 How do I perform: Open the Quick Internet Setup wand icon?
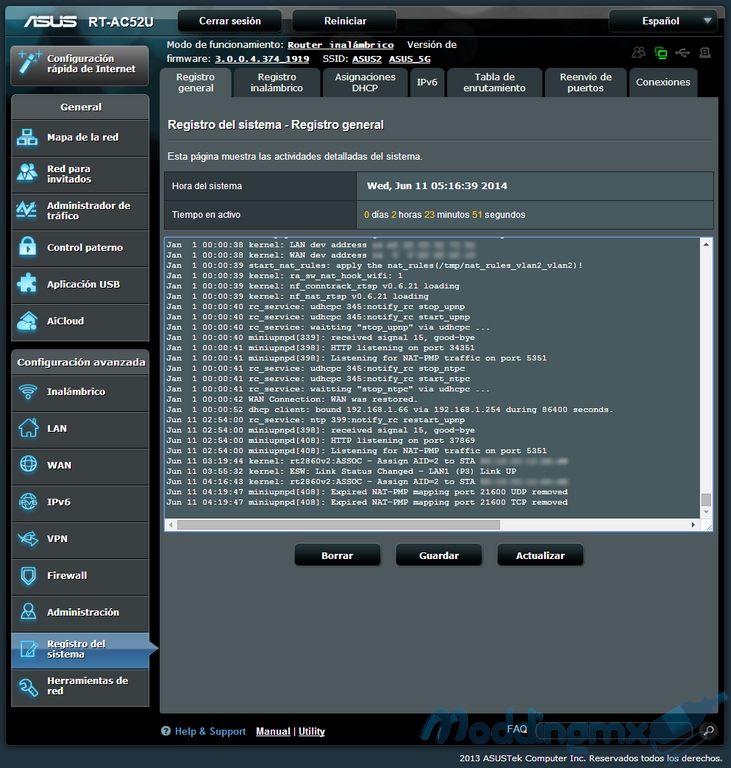(x=29, y=63)
